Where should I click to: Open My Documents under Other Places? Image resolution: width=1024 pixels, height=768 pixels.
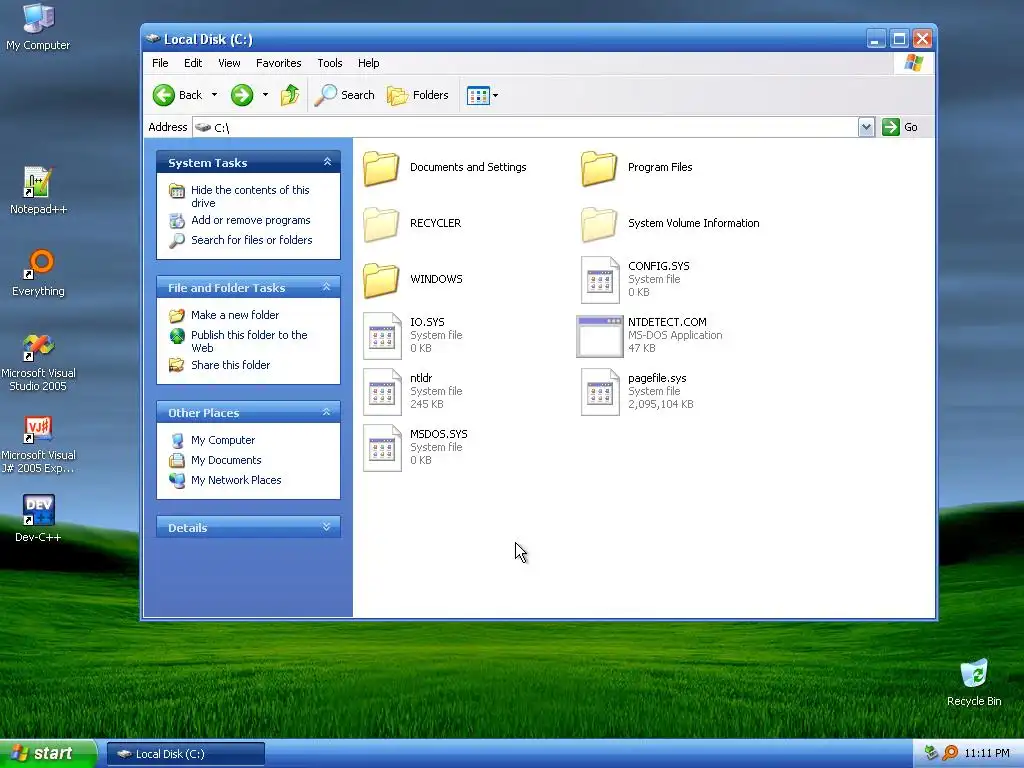226,460
